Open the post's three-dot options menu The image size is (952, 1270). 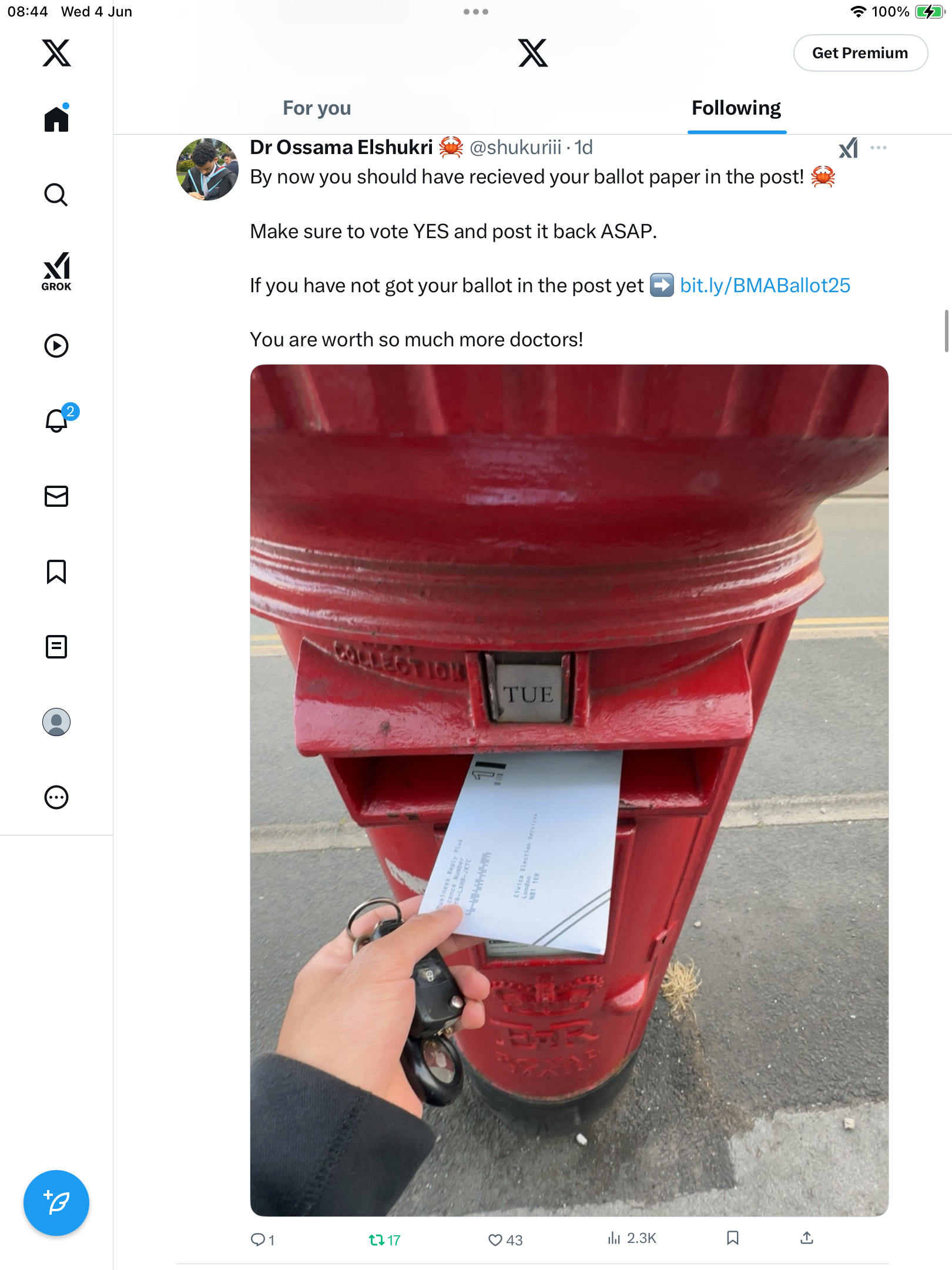(879, 148)
